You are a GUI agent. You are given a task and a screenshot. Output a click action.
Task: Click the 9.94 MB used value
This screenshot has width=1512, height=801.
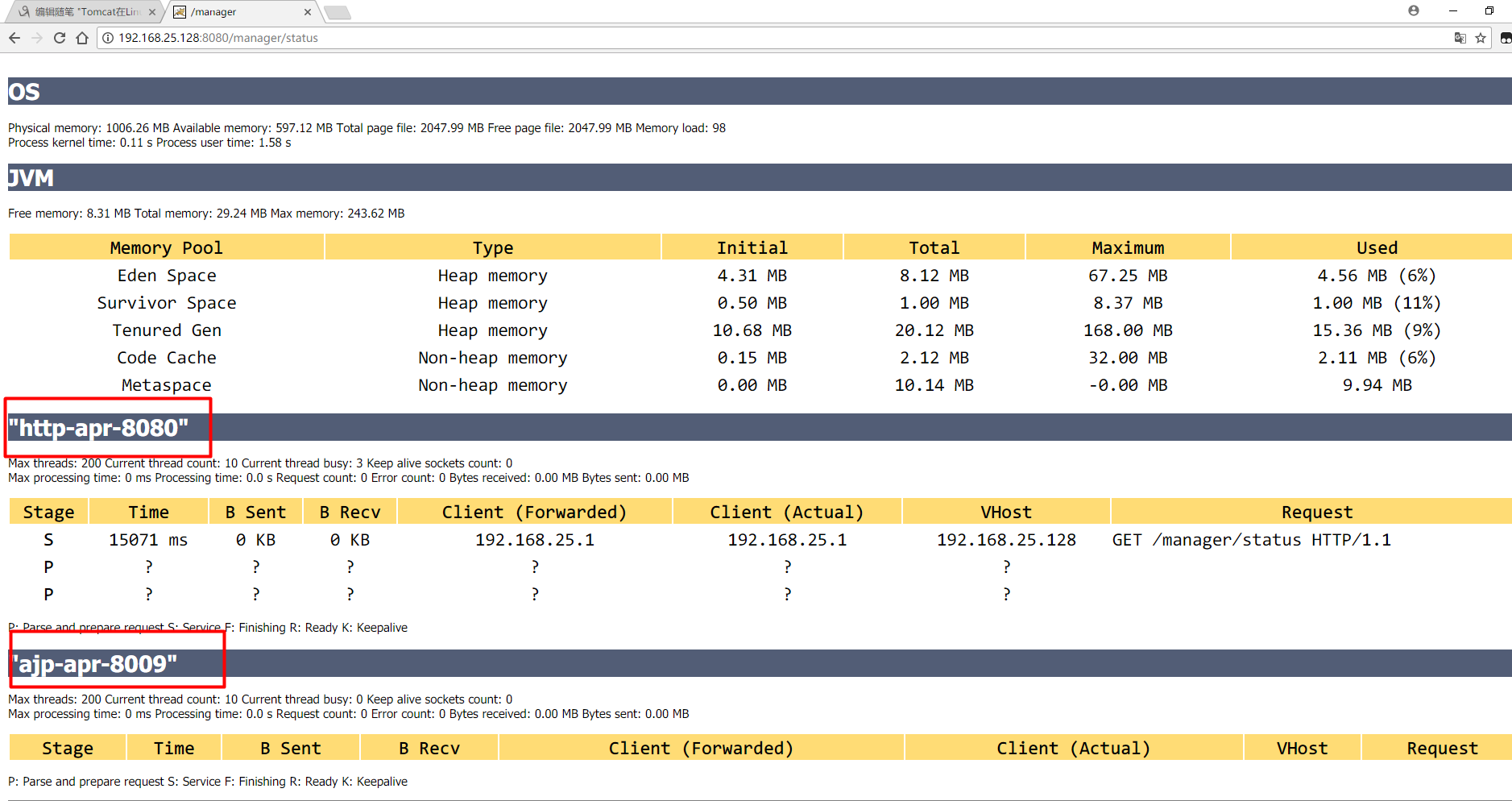1377,385
